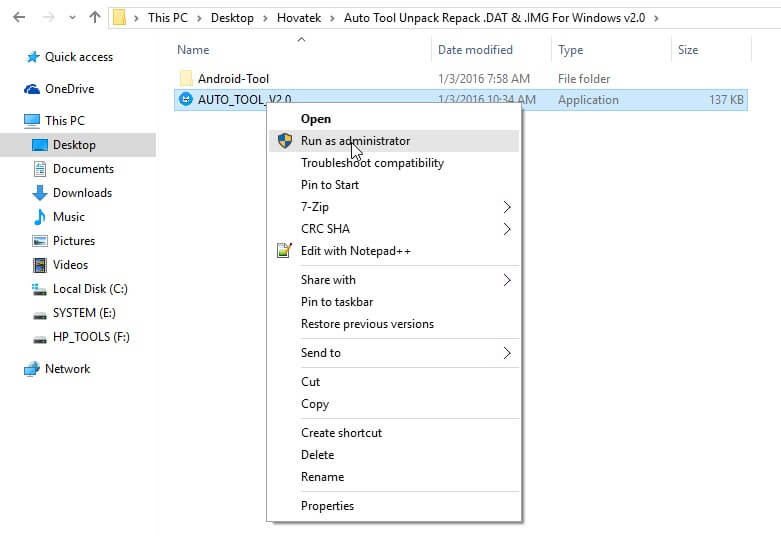Expand chevron after Hovatek breadcrumb
The height and width of the screenshot is (536, 781).
pyautogui.click(x=332, y=18)
